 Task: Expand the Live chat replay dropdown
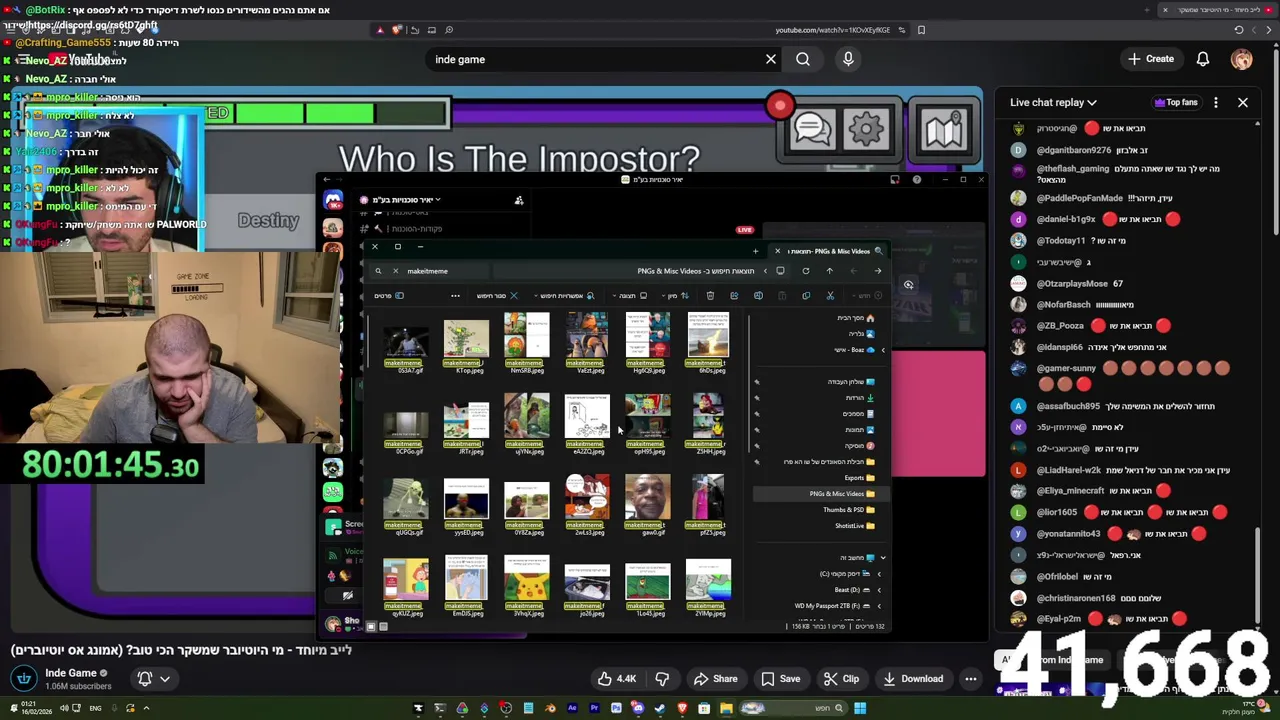[x=1053, y=102]
